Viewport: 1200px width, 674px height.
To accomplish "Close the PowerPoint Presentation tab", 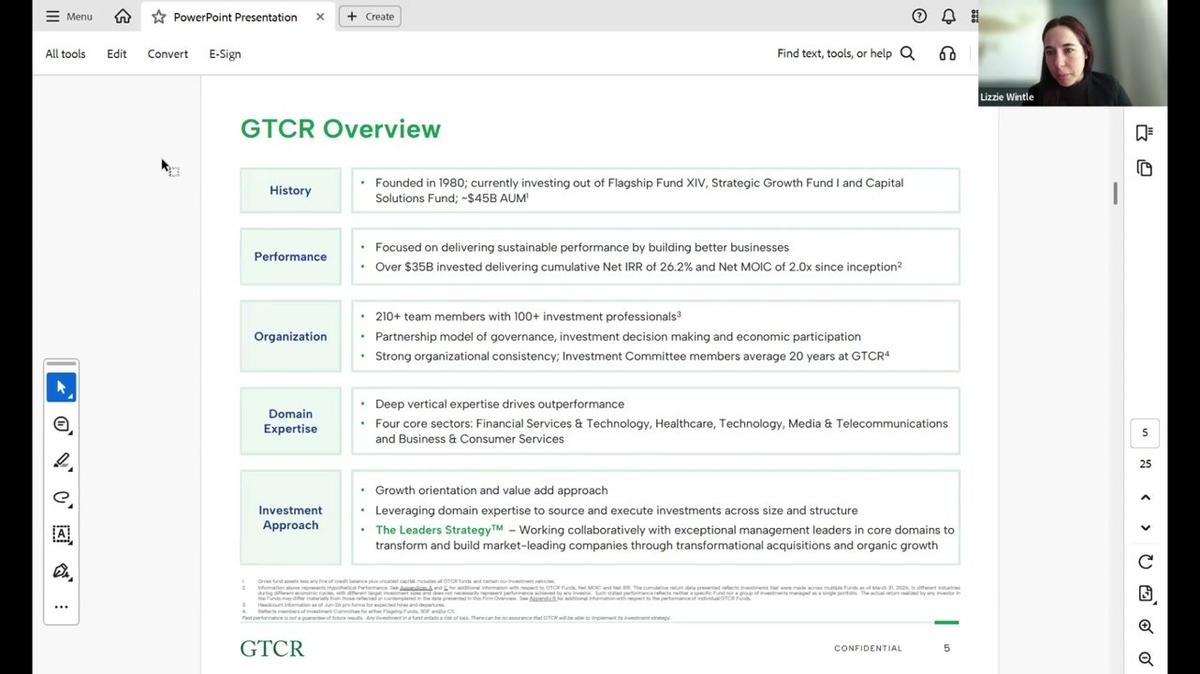I will pos(320,17).
